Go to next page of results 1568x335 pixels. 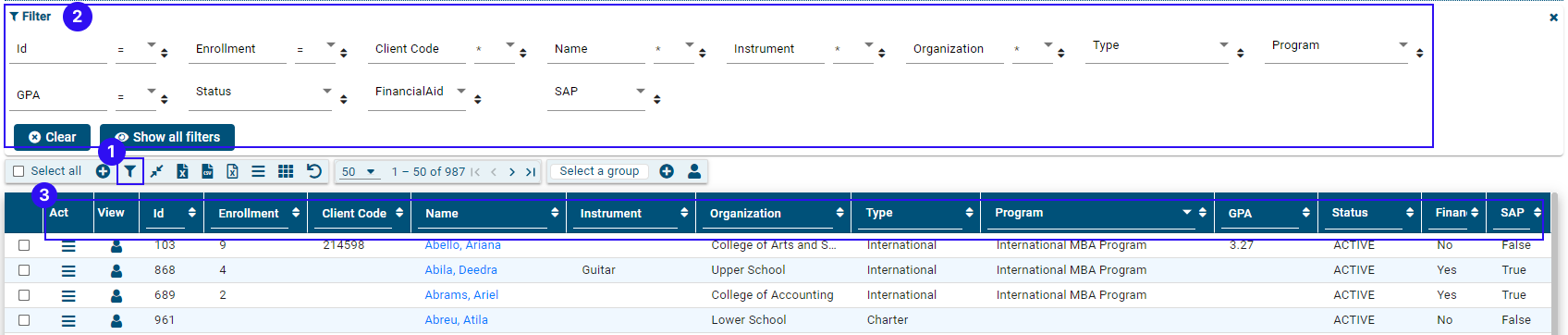point(512,172)
